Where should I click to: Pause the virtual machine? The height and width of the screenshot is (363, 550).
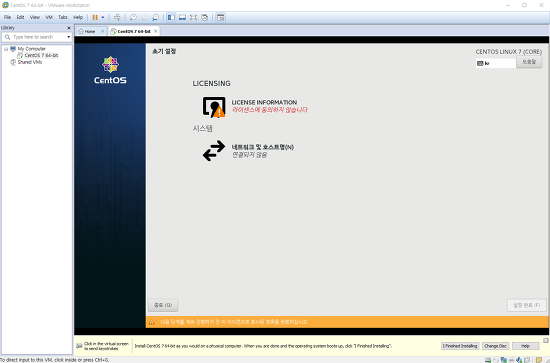(x=95, y=17)
